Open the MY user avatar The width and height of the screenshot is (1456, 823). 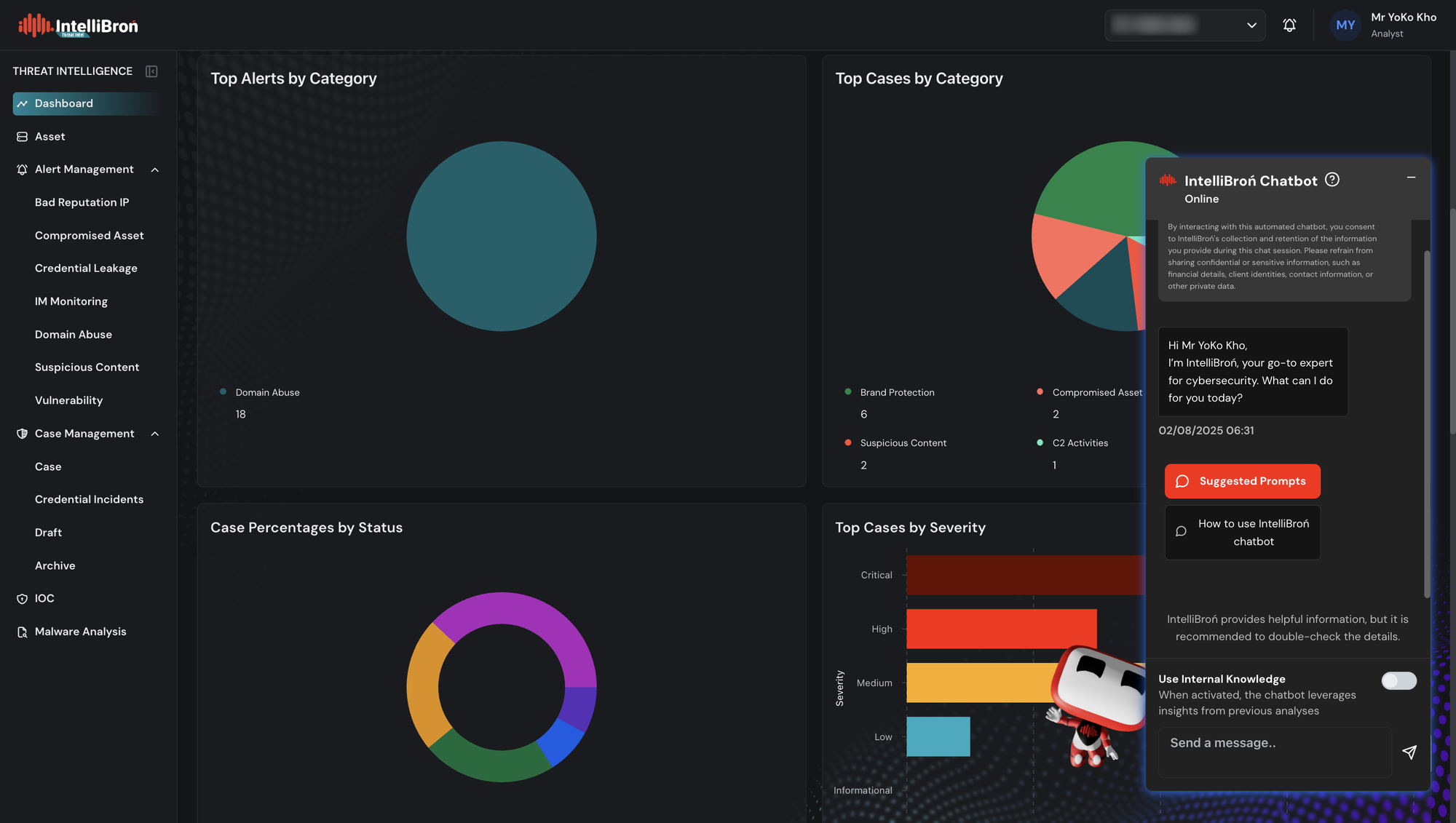[1345, 25]
